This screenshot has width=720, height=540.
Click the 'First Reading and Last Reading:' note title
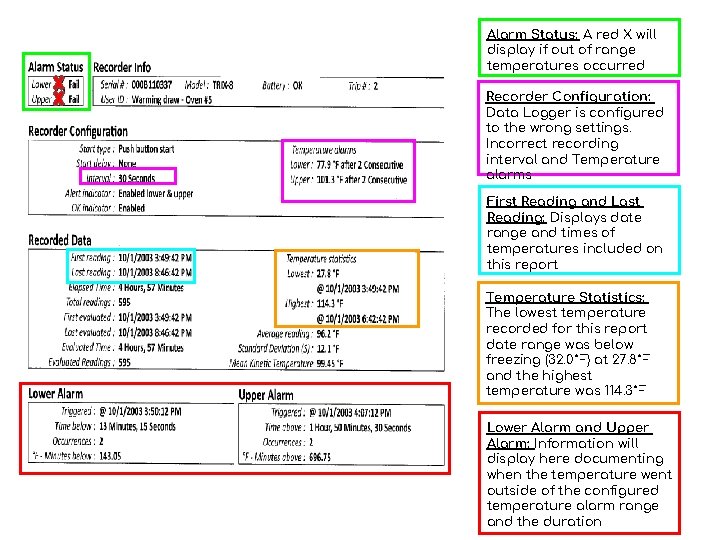click(x=564, y=209)
